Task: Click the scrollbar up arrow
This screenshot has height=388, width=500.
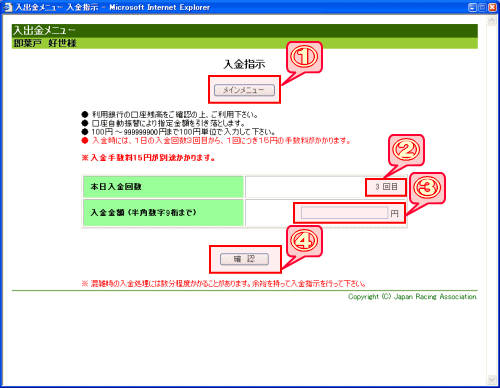Action: point(491,21)
